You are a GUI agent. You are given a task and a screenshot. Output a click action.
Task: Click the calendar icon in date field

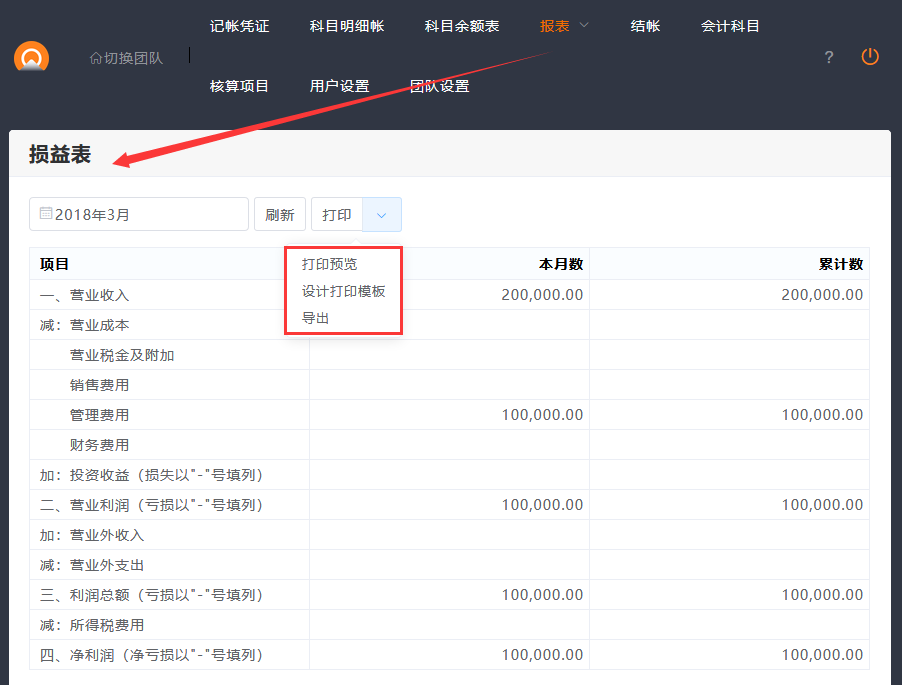coord(46,214)
